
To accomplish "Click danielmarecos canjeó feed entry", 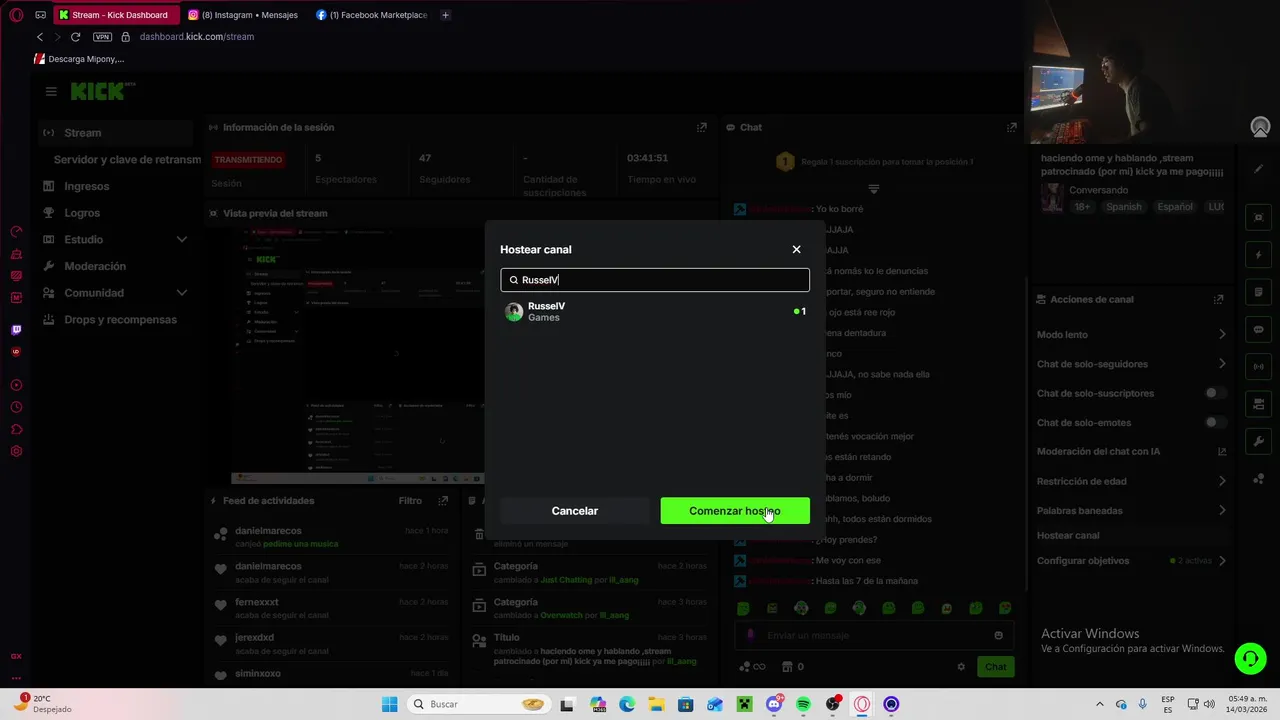I will point(331,537).
